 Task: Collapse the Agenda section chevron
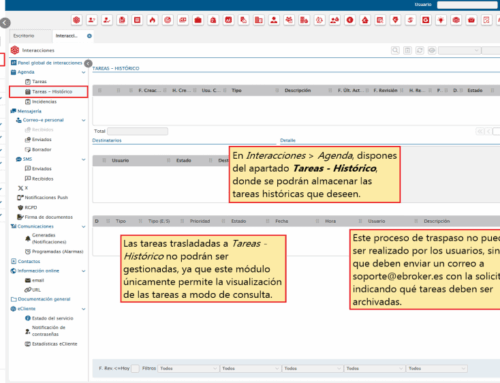[x=83, y=72]
